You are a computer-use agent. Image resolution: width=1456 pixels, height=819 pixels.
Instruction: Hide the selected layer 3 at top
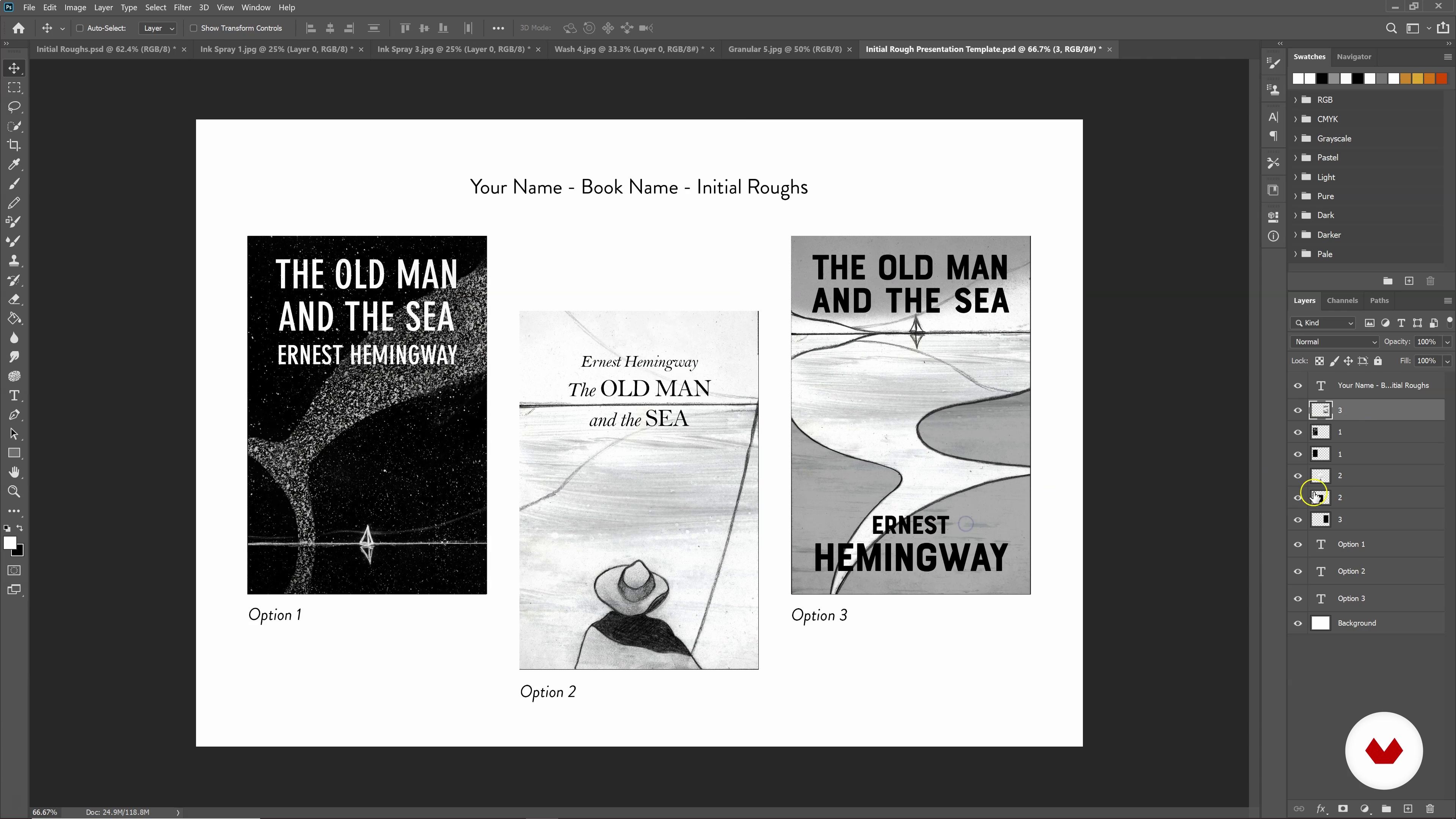[1298, 410]
